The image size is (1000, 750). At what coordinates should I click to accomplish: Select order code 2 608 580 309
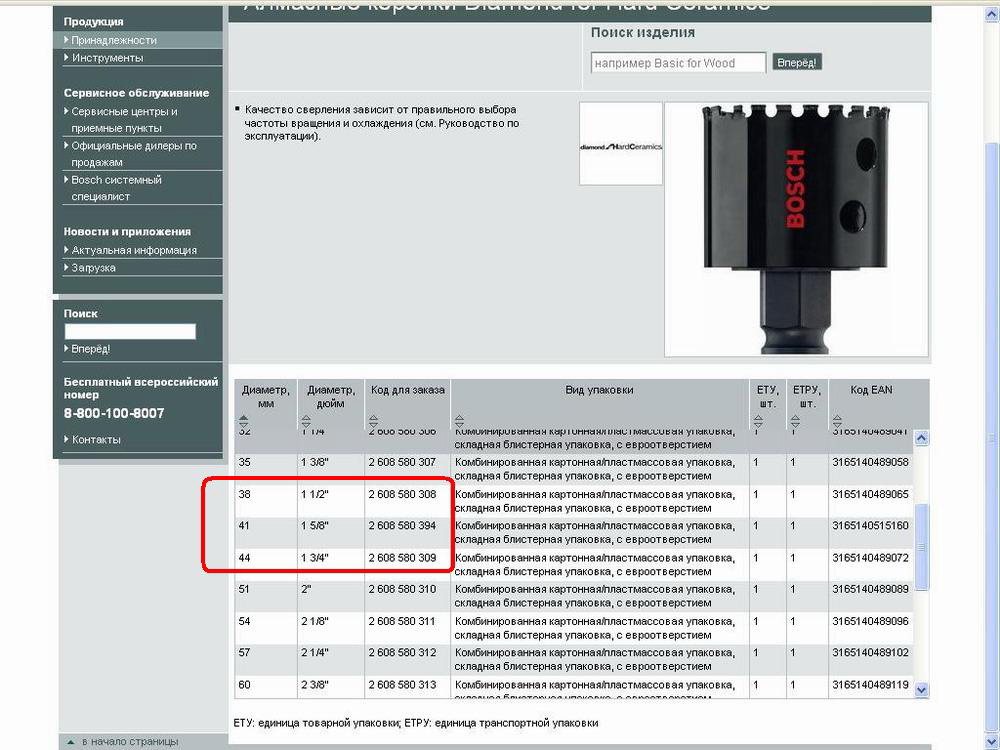[402, 557]
